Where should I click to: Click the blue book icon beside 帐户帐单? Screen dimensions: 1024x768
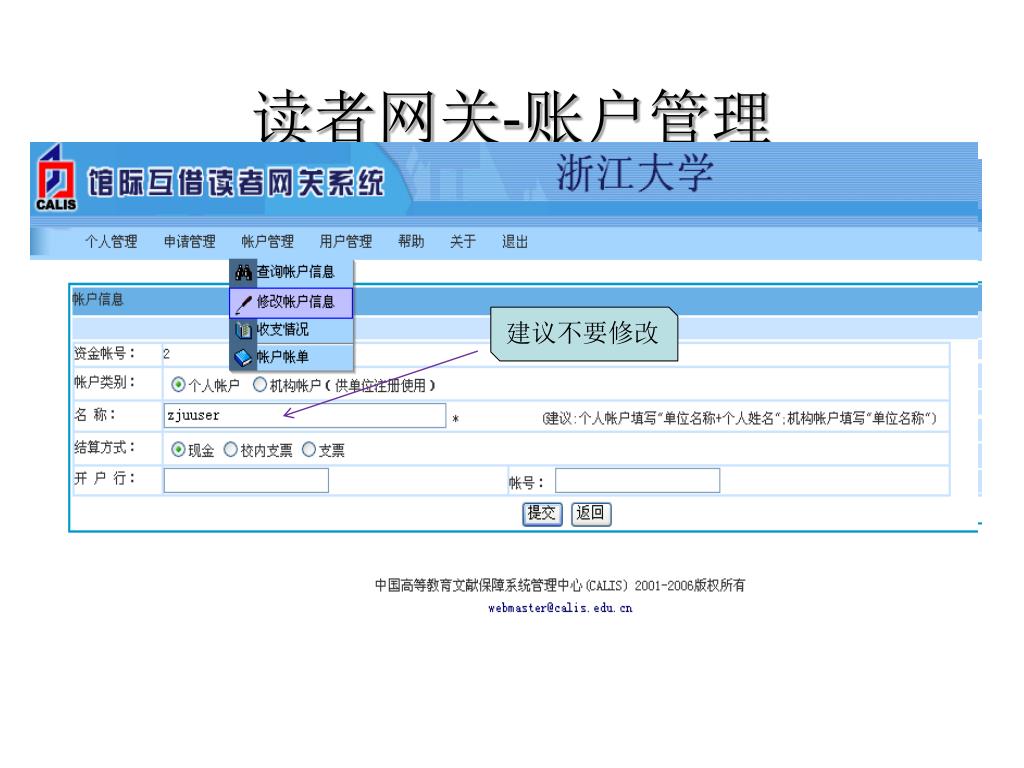[x=244, y=358]
